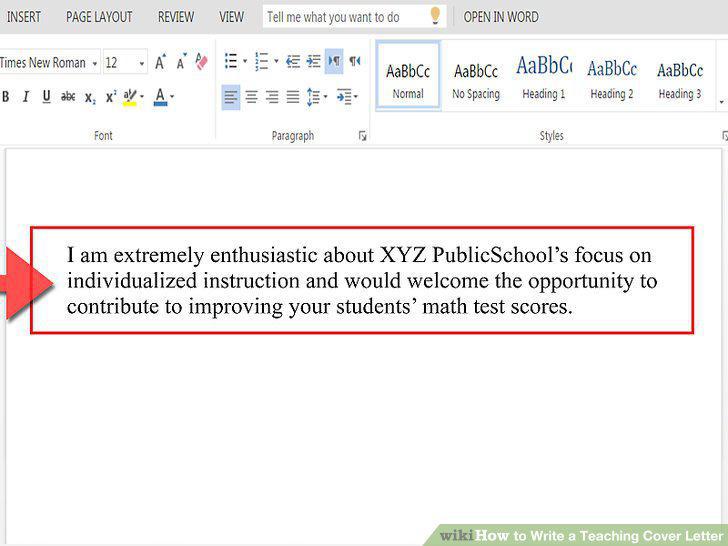The width and height of the screenshot is (728, 546).
Task: Center the text alignment
Action: click(252, 97)
